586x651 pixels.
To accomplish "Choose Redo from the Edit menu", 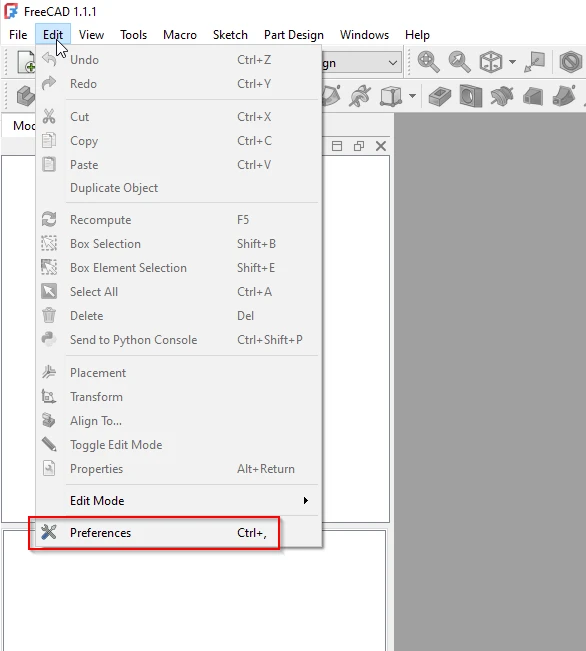I will (x=179, y=84).
